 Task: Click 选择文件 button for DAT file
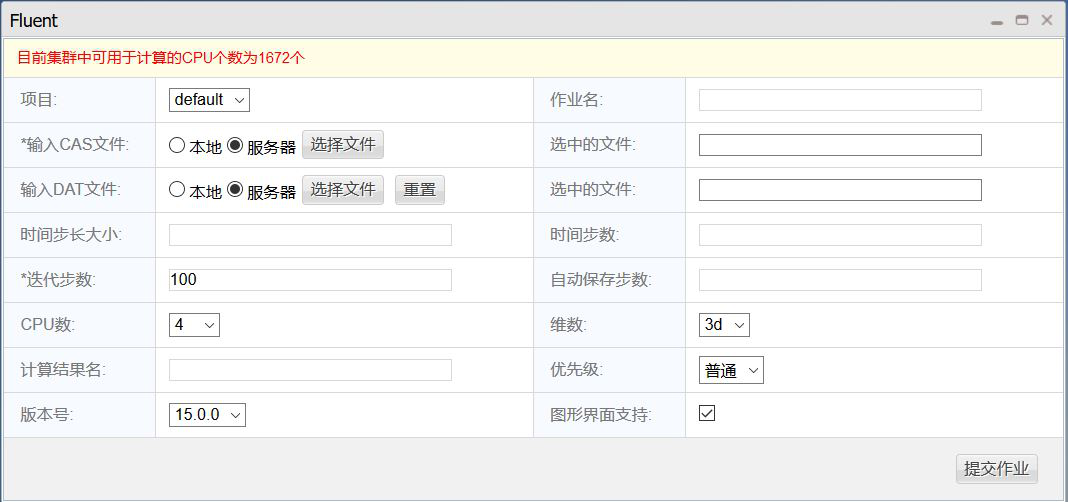click(343, 189)
